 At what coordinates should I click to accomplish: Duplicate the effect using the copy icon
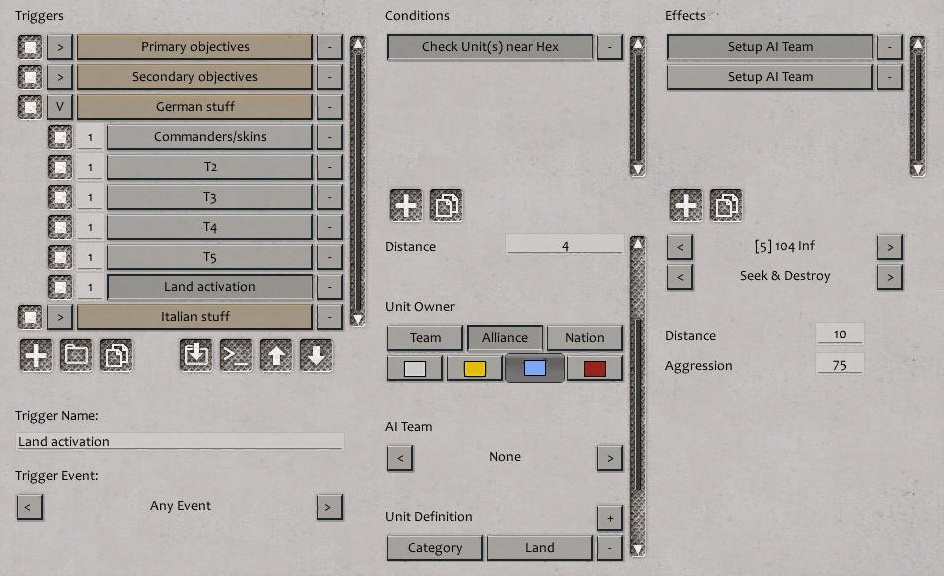(725, 204)
